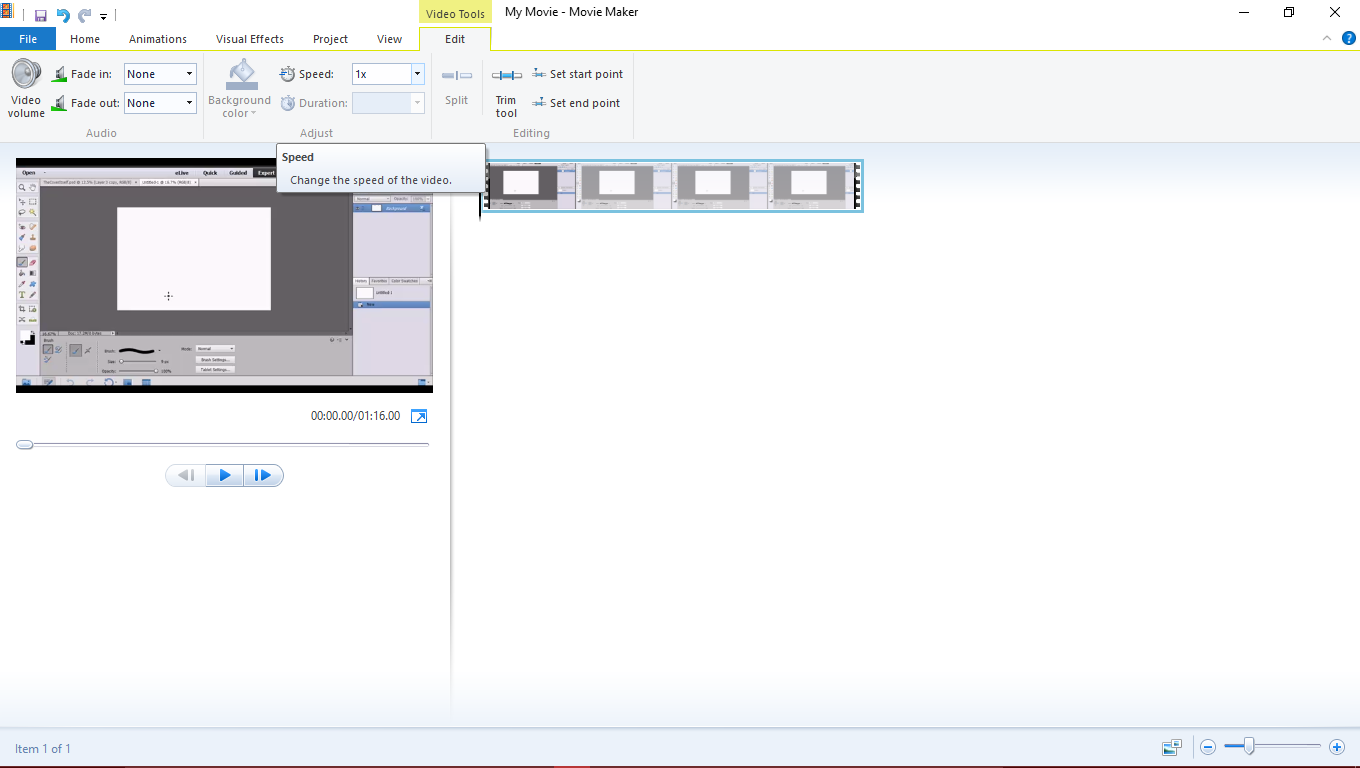Viewport: 1360px width, 768px height.
Task: Switch to the Project tab
Action: [330, 39]
